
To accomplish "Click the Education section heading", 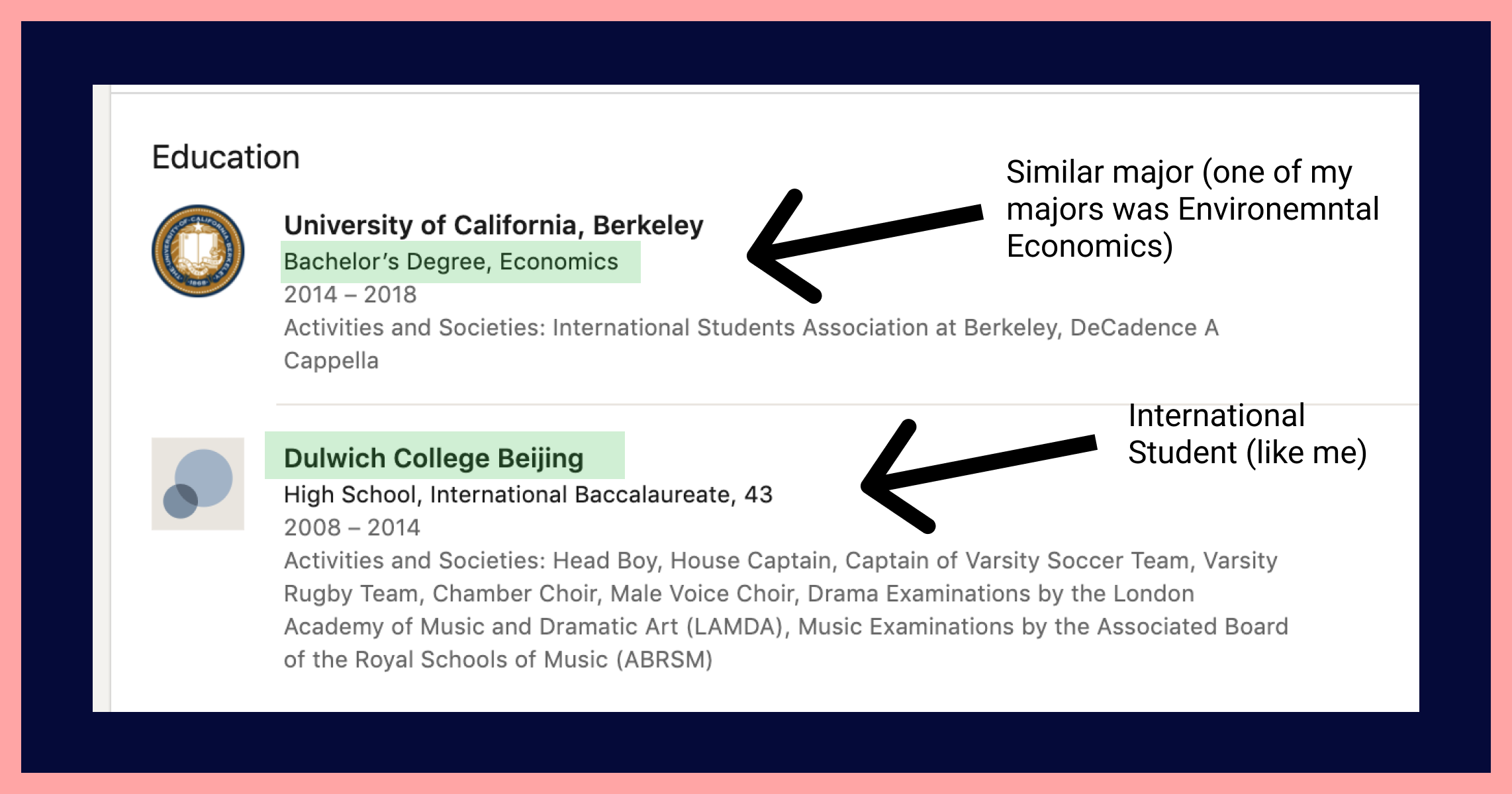I will 226,157.
